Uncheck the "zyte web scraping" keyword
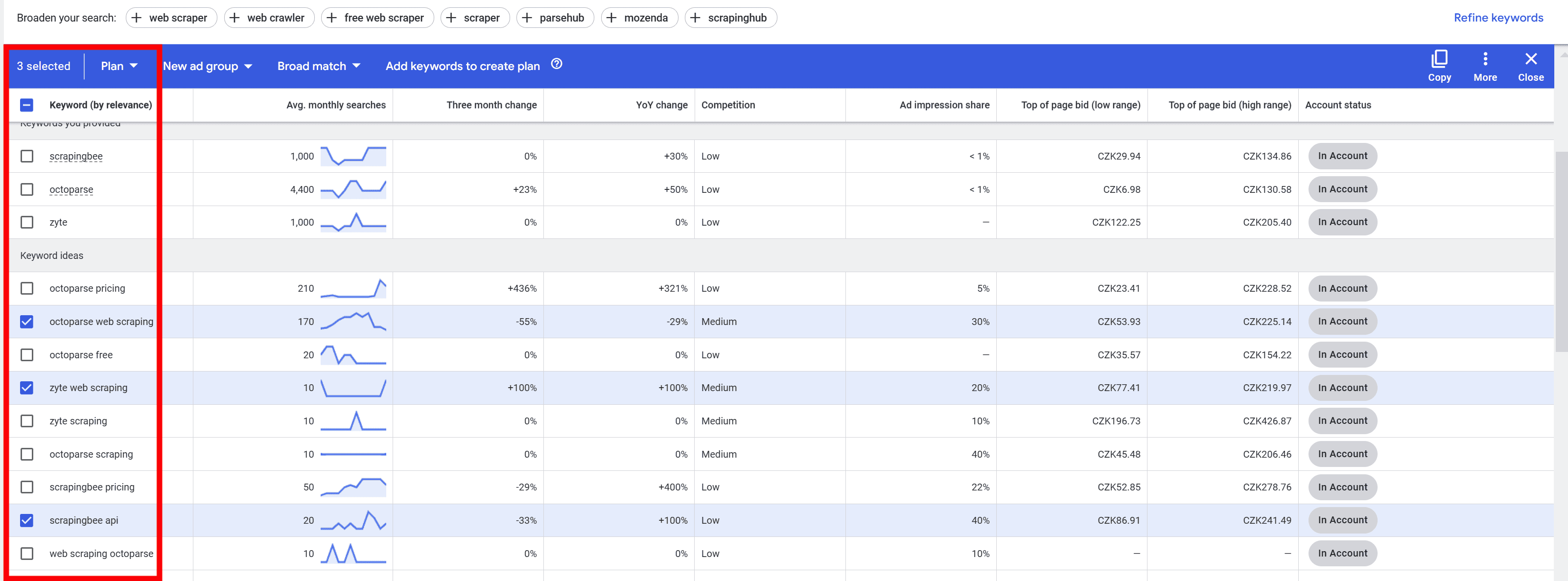Viewport: 1568px width, 581px height. [27, 388]
